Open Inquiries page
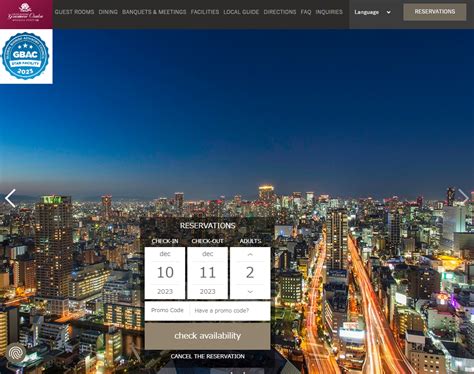This screenshot has width=474, height=374. pyautogui.click(x=329, y=12)
